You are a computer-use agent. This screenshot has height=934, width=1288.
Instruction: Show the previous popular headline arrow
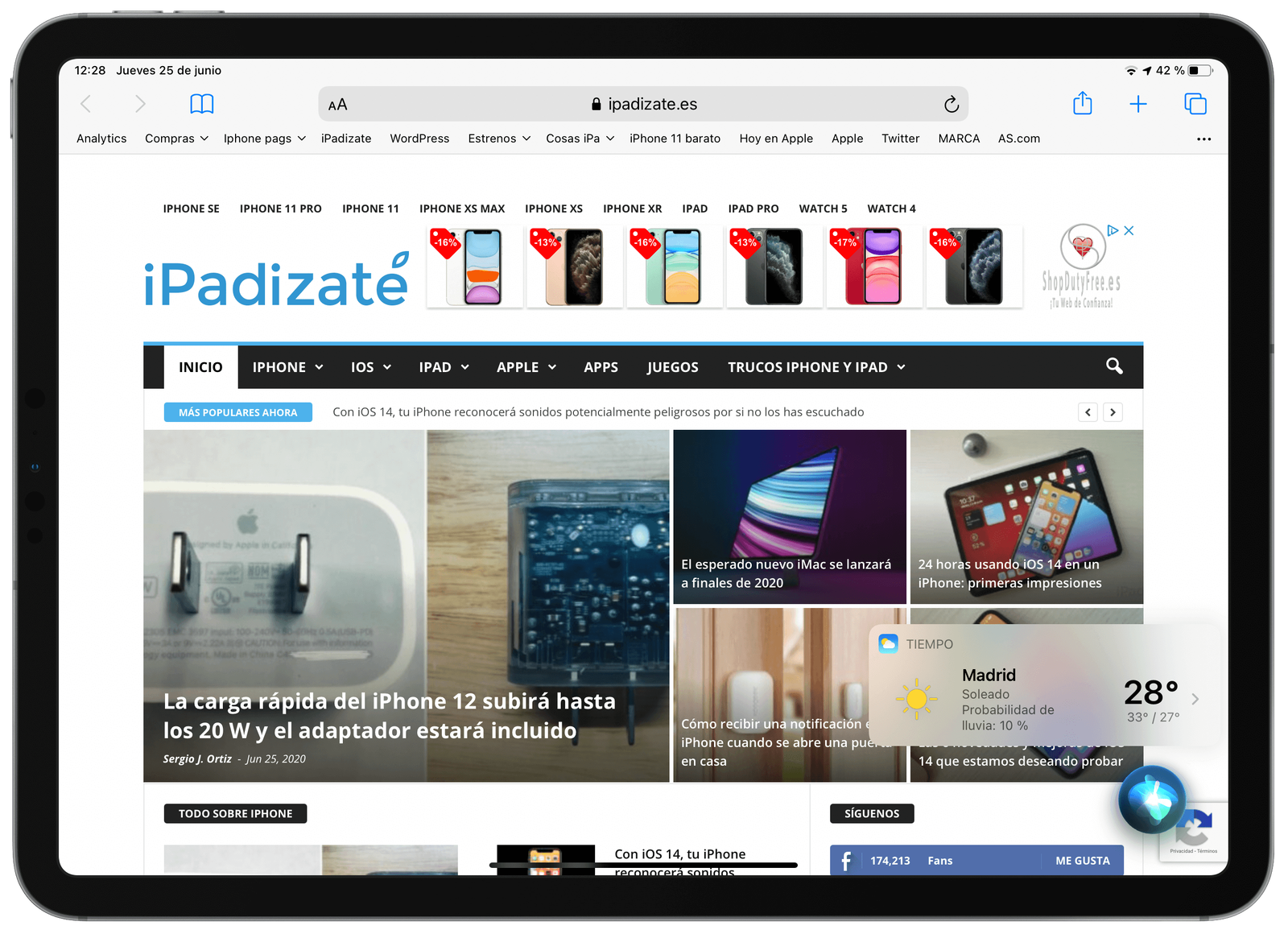coord(1088,412)
